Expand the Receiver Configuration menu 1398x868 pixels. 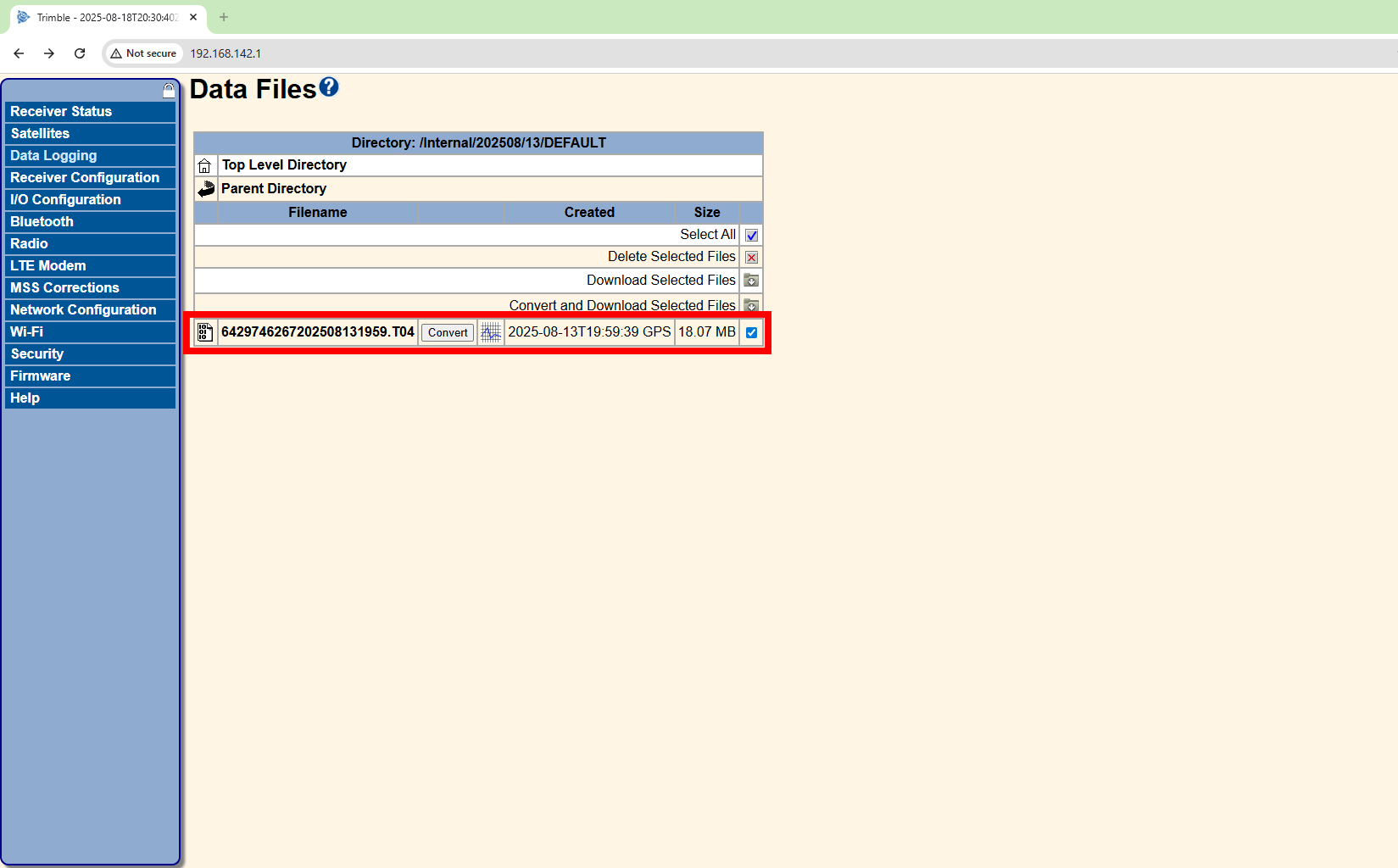[x=85, y=178]
